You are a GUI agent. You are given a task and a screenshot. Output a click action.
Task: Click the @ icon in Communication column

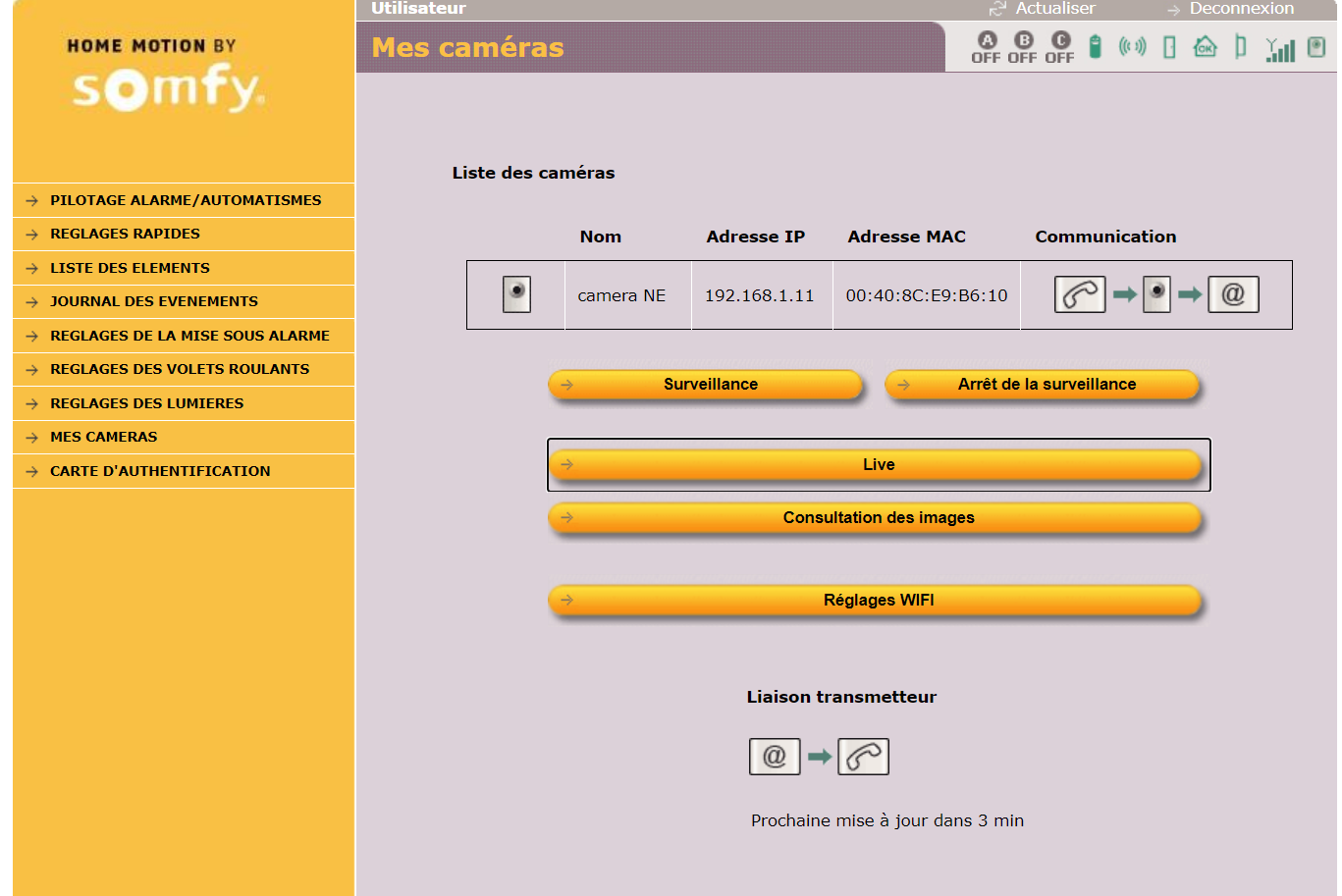click(1233, 294)
